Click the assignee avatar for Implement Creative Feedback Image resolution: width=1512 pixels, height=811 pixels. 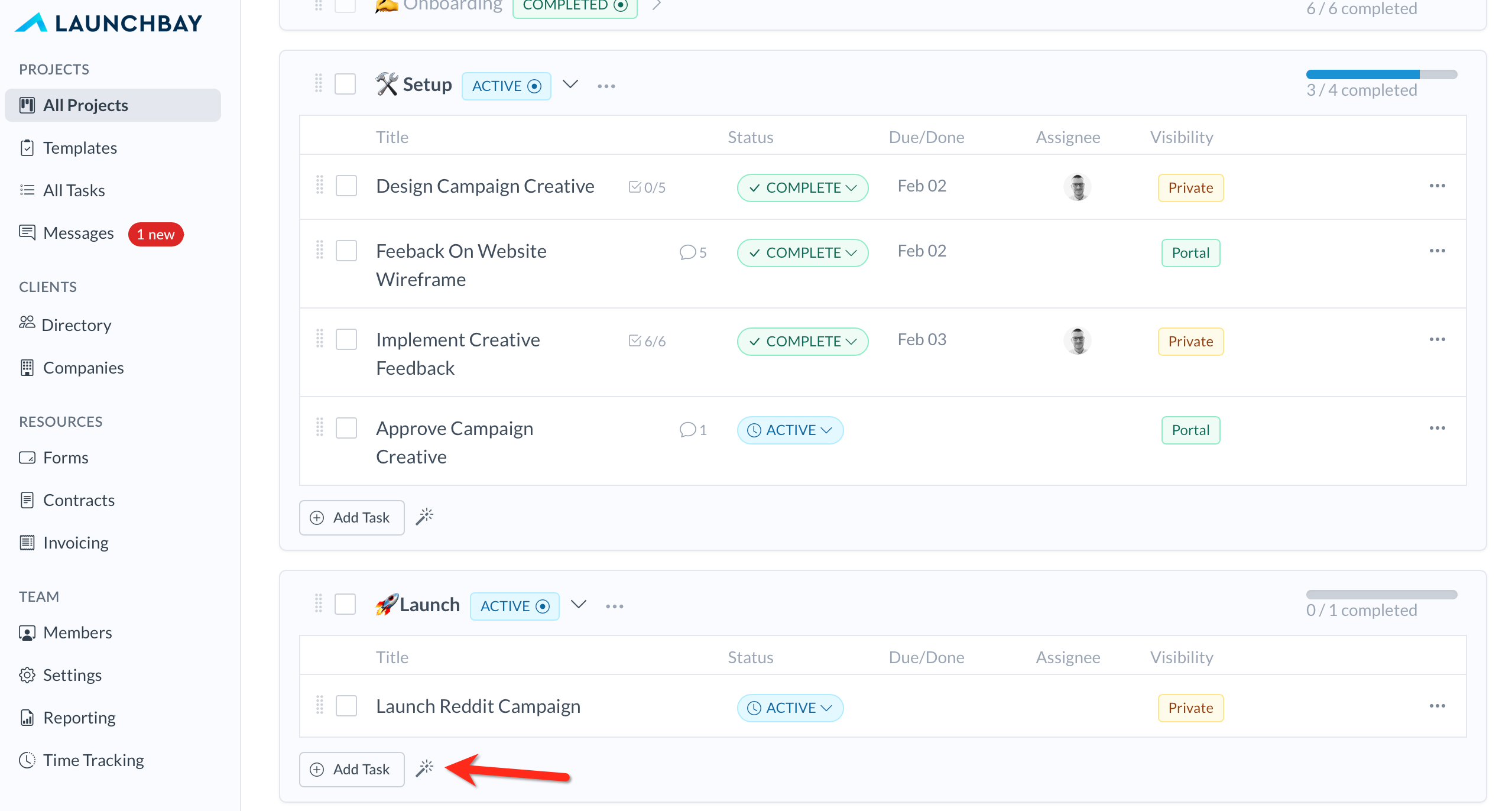1077,341
